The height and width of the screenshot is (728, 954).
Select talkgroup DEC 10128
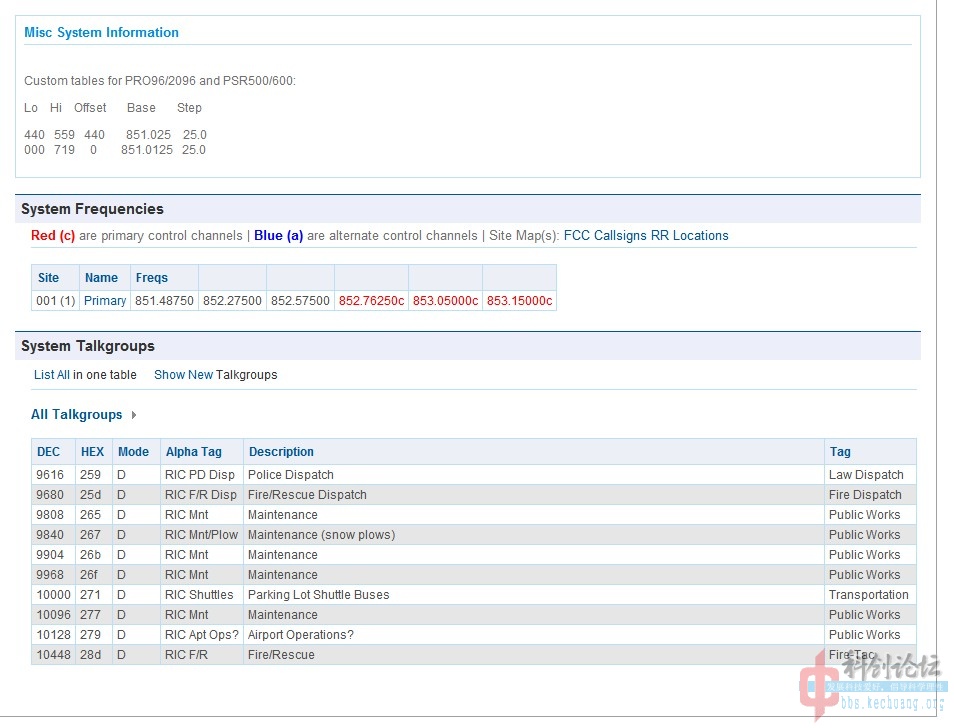pos(54,636)
